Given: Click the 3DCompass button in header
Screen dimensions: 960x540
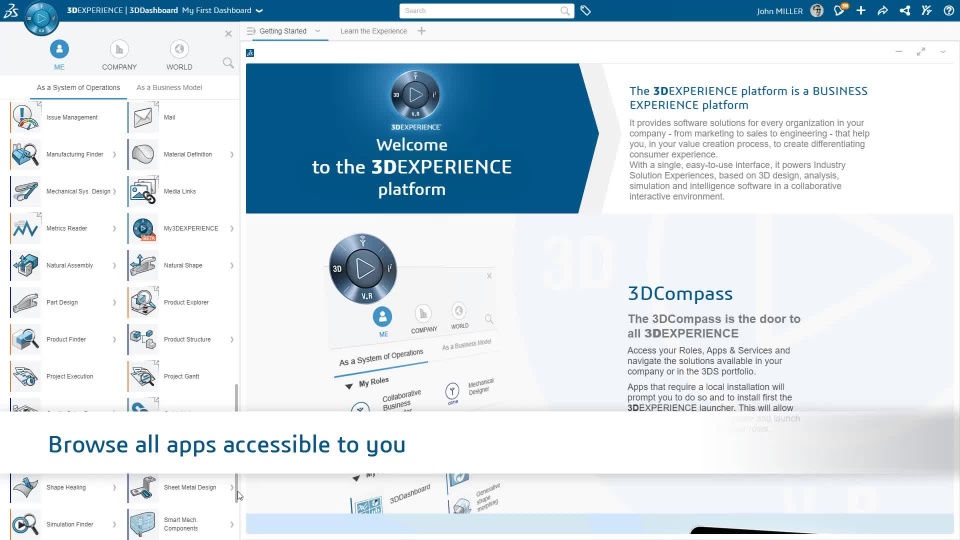Looking at the screenshot, I should (42, 18).
